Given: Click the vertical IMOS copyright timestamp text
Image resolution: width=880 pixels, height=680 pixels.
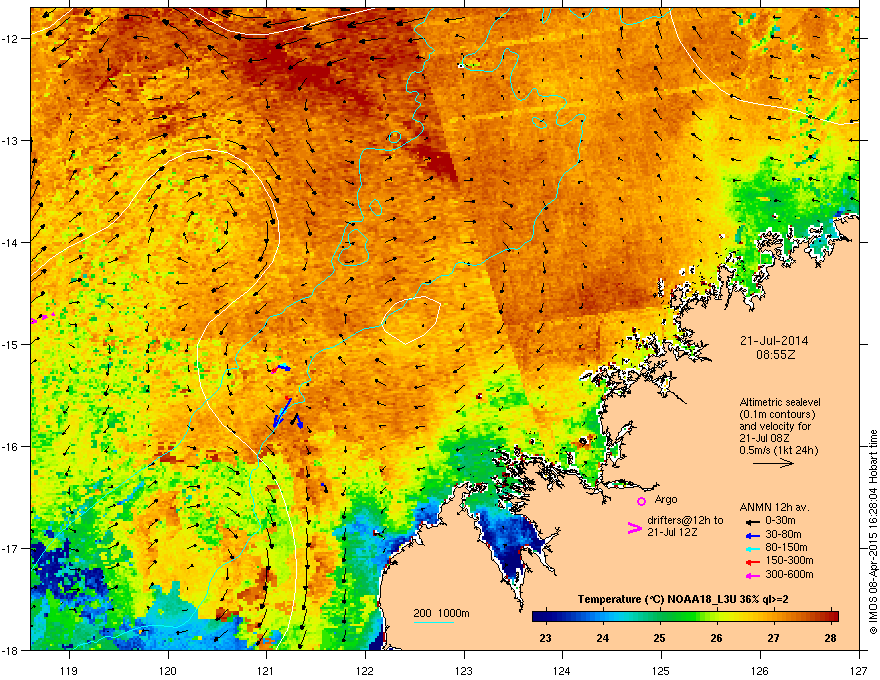Looking at the screenshot, I should tap(873, 532).
